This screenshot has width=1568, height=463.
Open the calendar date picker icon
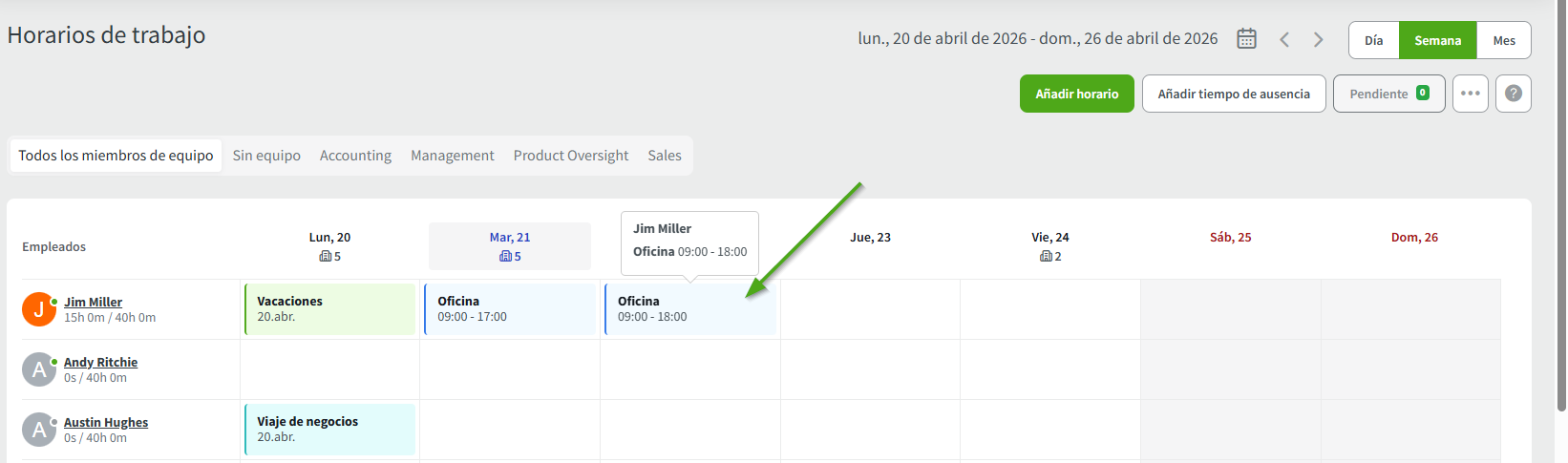[x=1246, y=39]
